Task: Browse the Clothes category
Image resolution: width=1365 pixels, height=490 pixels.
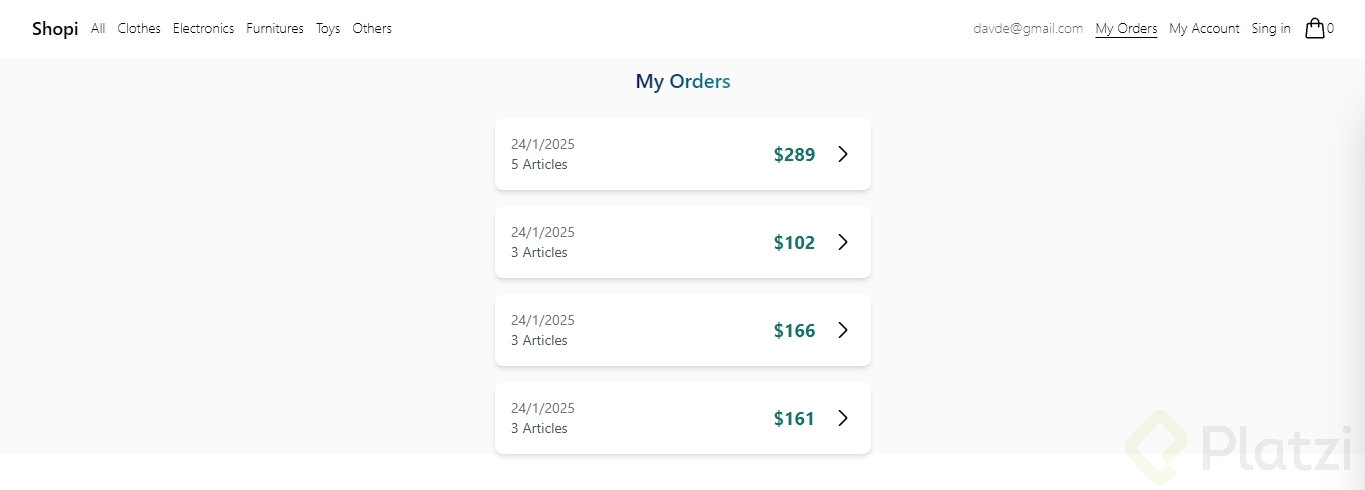Action: [x=139, y=29]
